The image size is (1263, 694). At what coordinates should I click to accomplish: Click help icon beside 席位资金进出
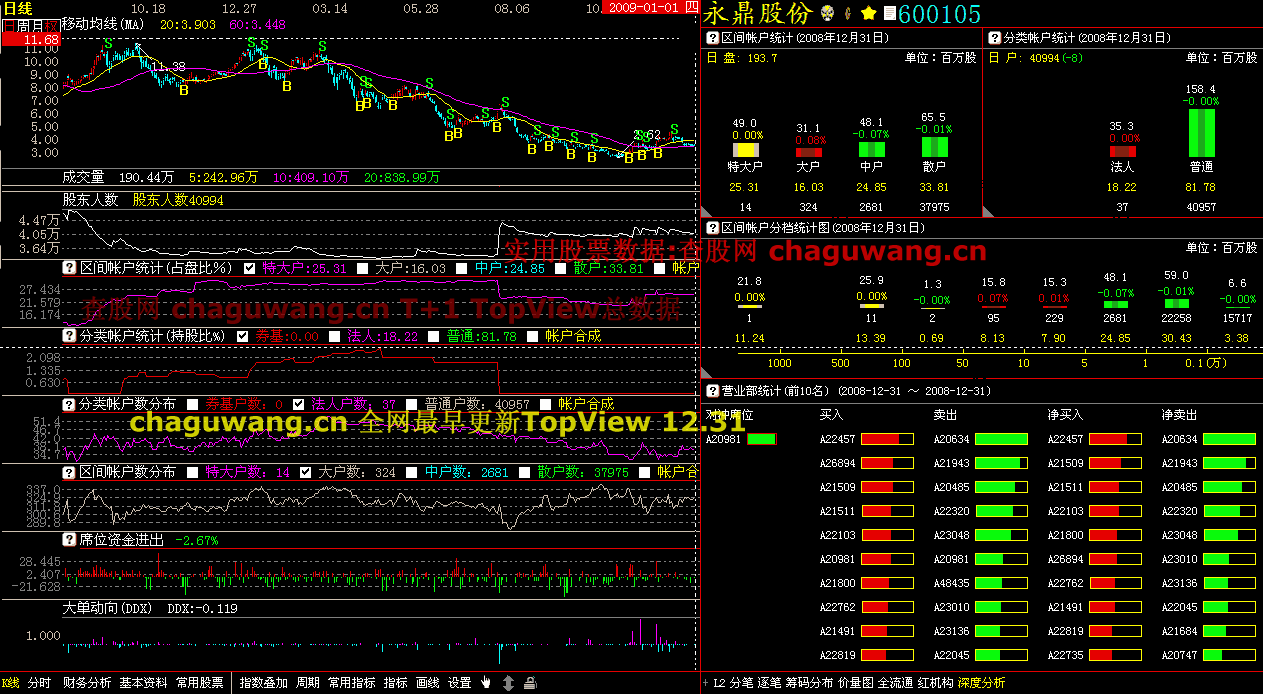pyautogui.click(x=70, y=540)
